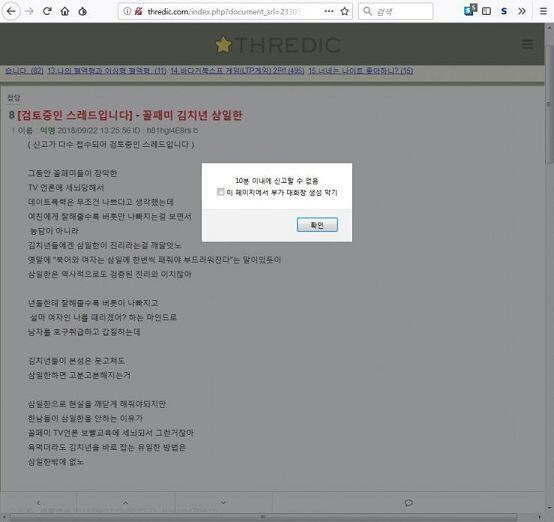Open the thread link ending with (82)

point(24,71)
